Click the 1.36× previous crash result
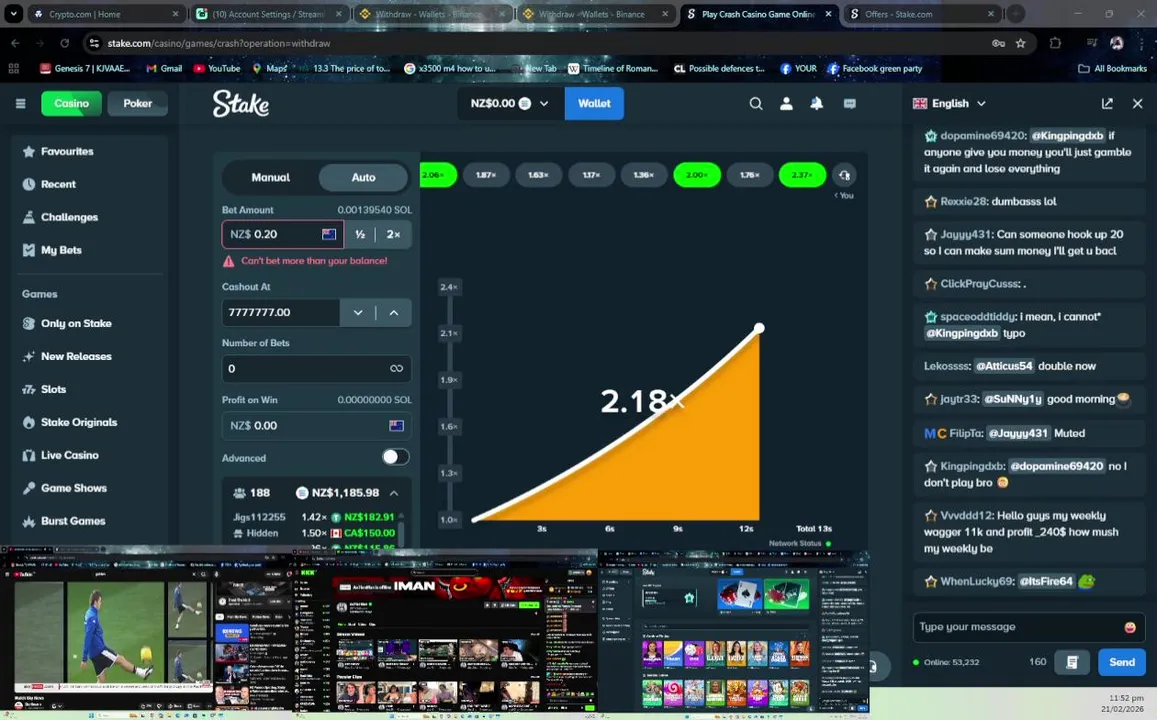 point(643,175)
